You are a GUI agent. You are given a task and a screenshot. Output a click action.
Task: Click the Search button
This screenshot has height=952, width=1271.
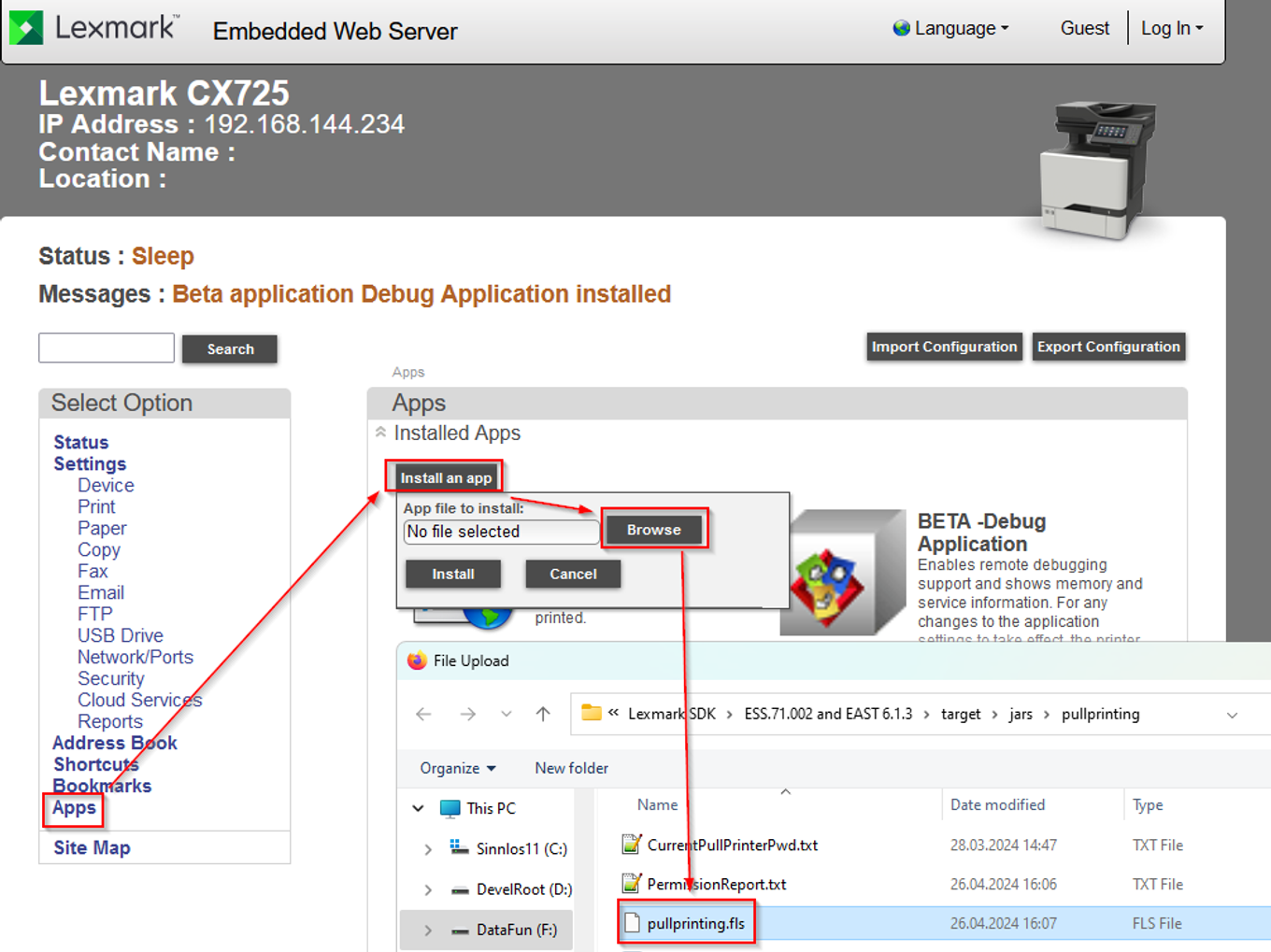(x=230, y=348)
